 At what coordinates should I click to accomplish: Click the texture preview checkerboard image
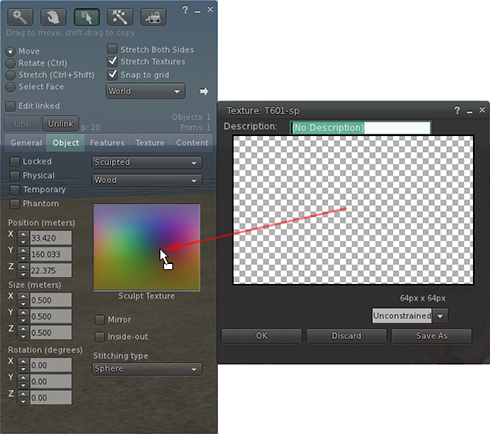tap(353, 210)
